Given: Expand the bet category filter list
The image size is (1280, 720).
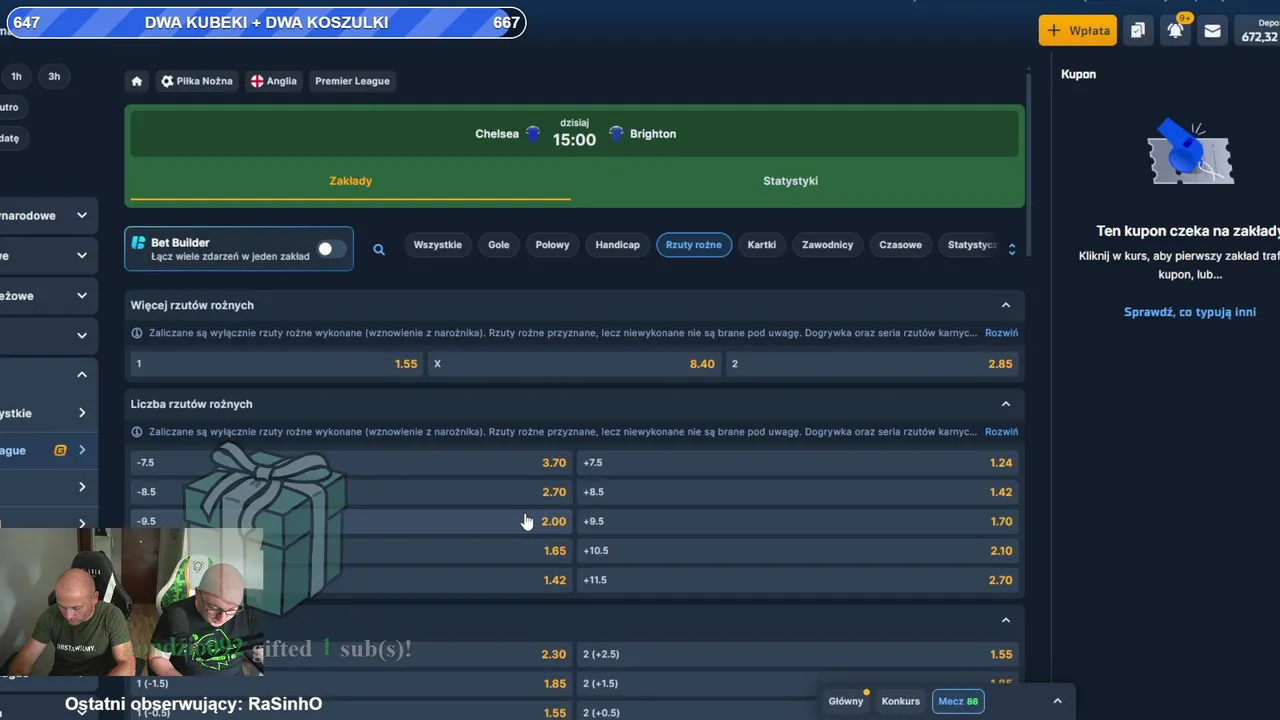Looking at the screenshot, I should tap(1012, 249).
